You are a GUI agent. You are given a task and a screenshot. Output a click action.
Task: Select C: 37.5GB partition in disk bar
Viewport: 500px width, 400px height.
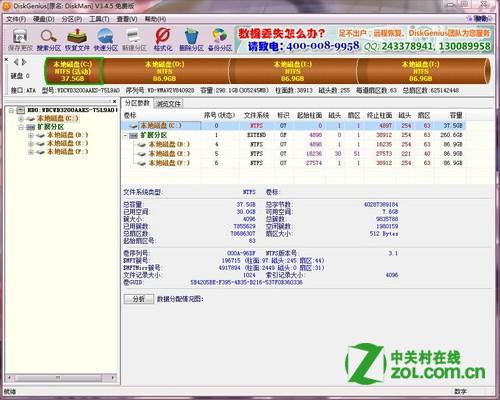(73, 71)
